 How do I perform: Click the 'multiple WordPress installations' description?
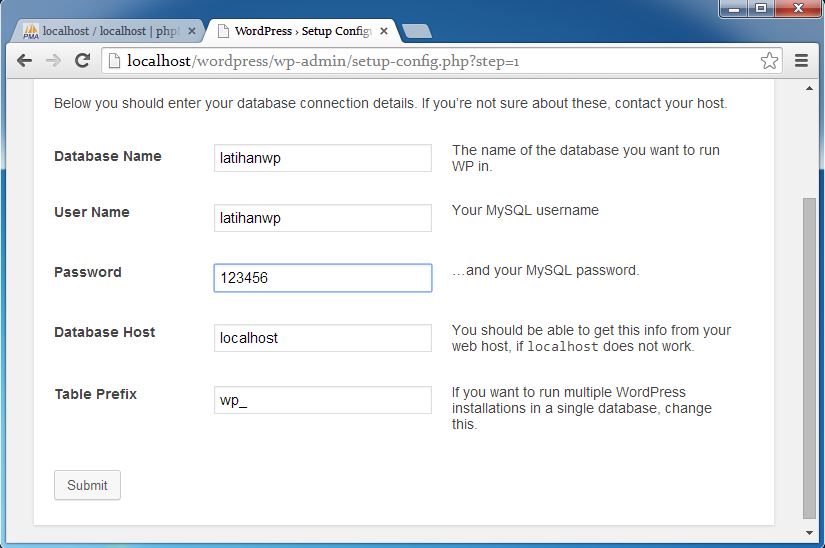coord(582,408)
